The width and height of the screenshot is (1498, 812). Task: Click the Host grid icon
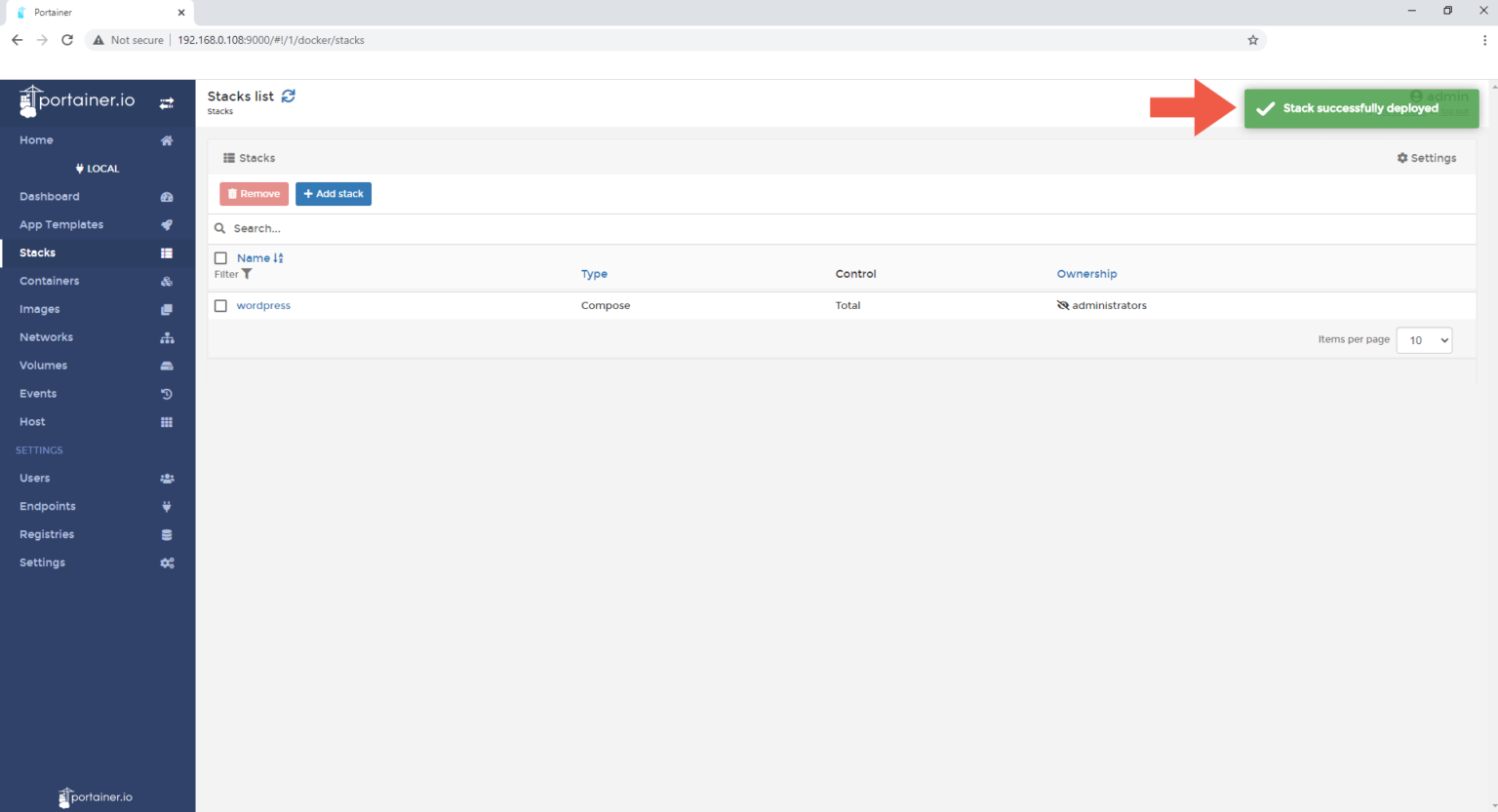point(167,423)
